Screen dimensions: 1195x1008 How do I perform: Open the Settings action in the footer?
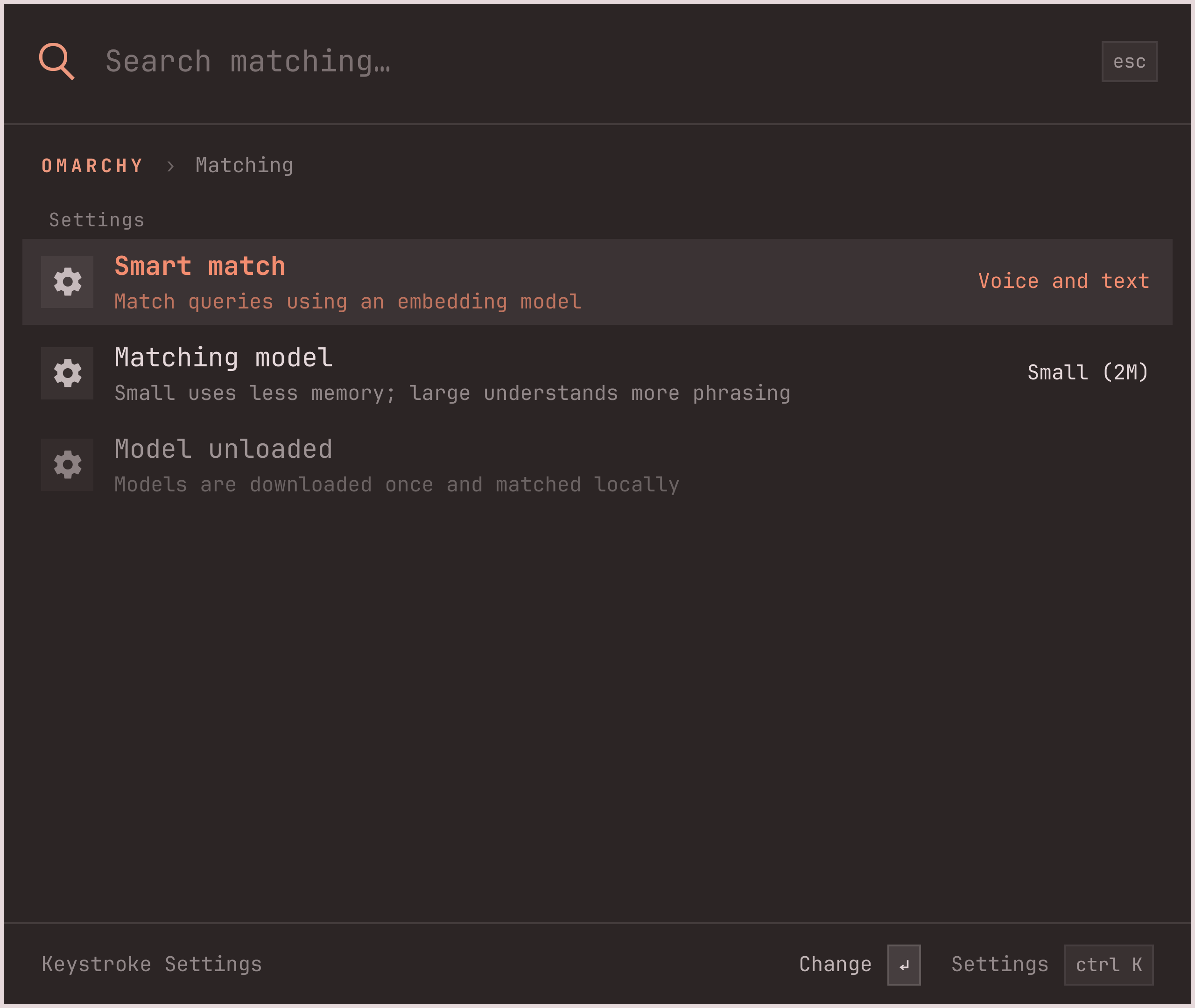(999, 965)
